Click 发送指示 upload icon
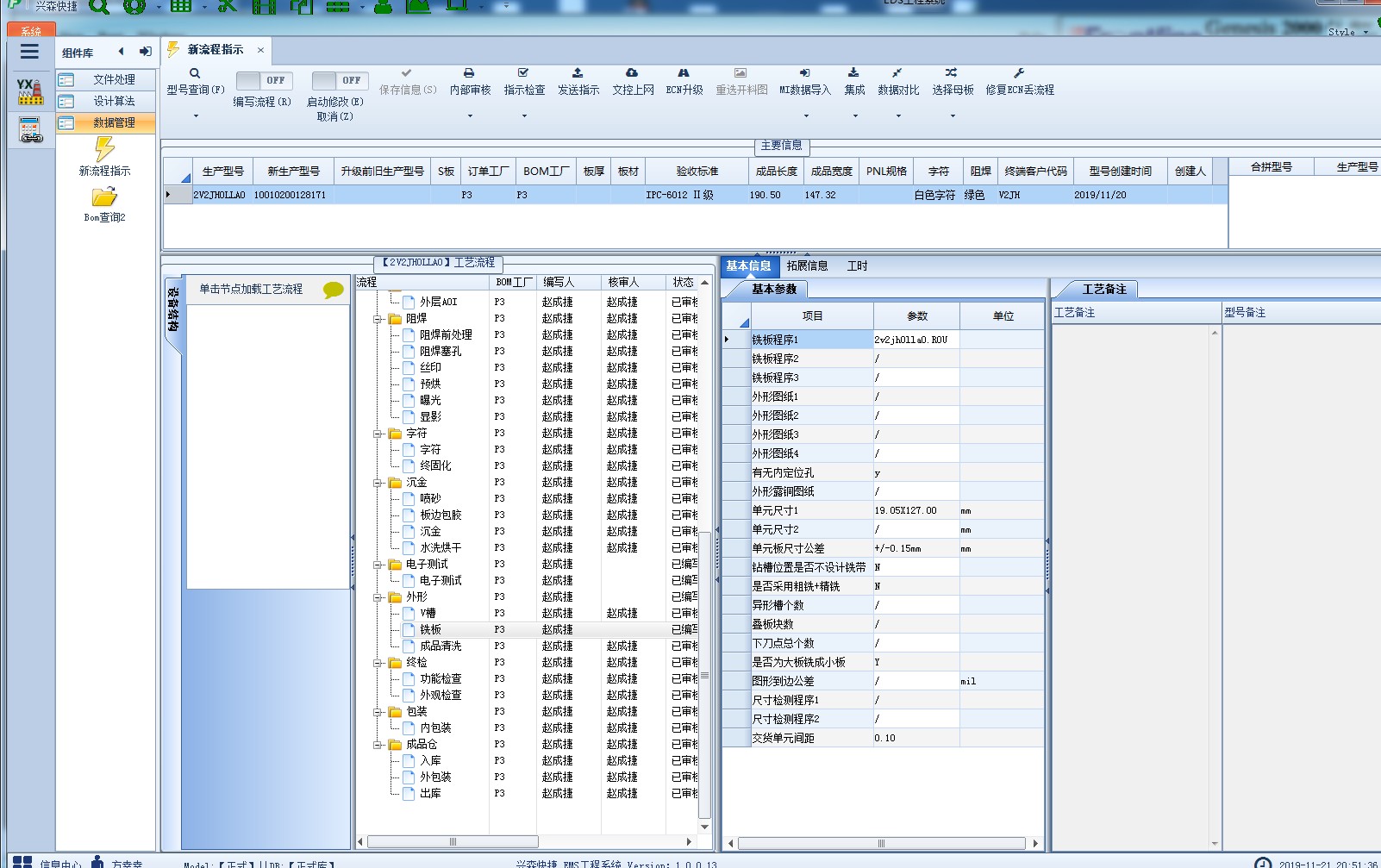 (x=578, y=73)
